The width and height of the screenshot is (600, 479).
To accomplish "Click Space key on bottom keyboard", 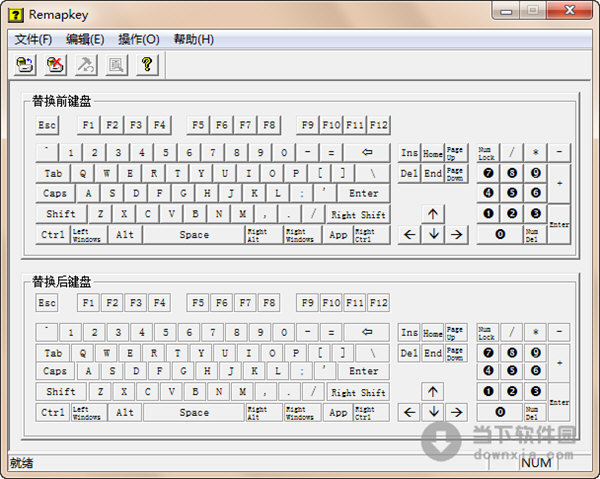I will (194, 412).
